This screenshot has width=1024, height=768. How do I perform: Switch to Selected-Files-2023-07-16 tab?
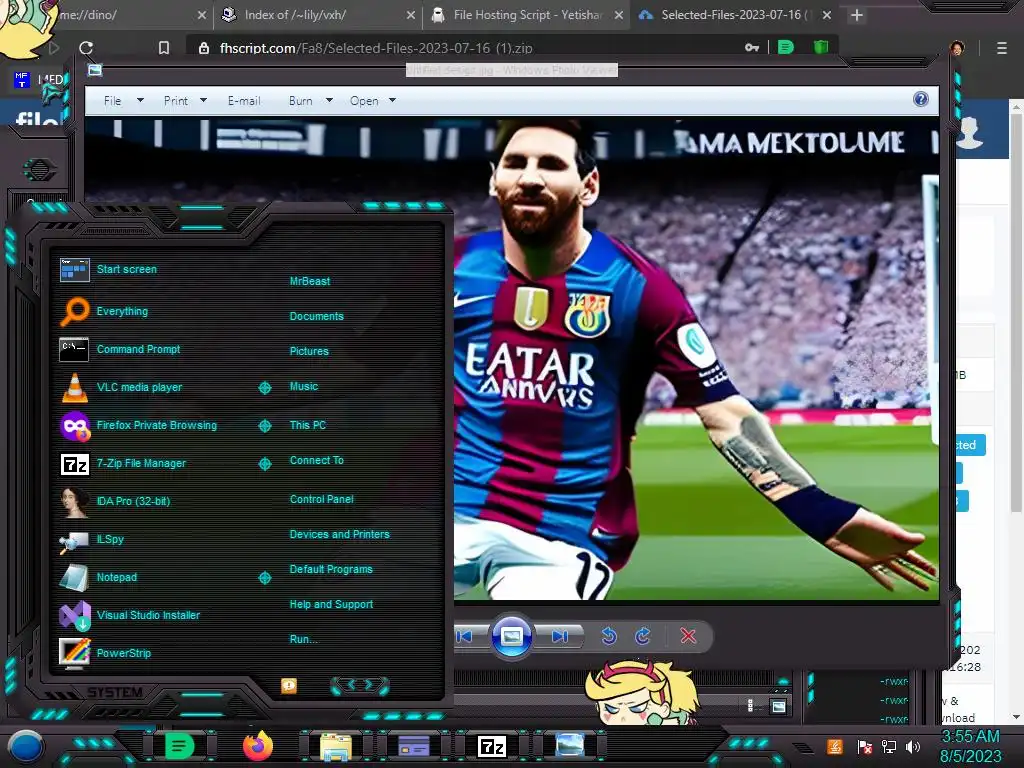pyautogui.click(x=735, y=15)
